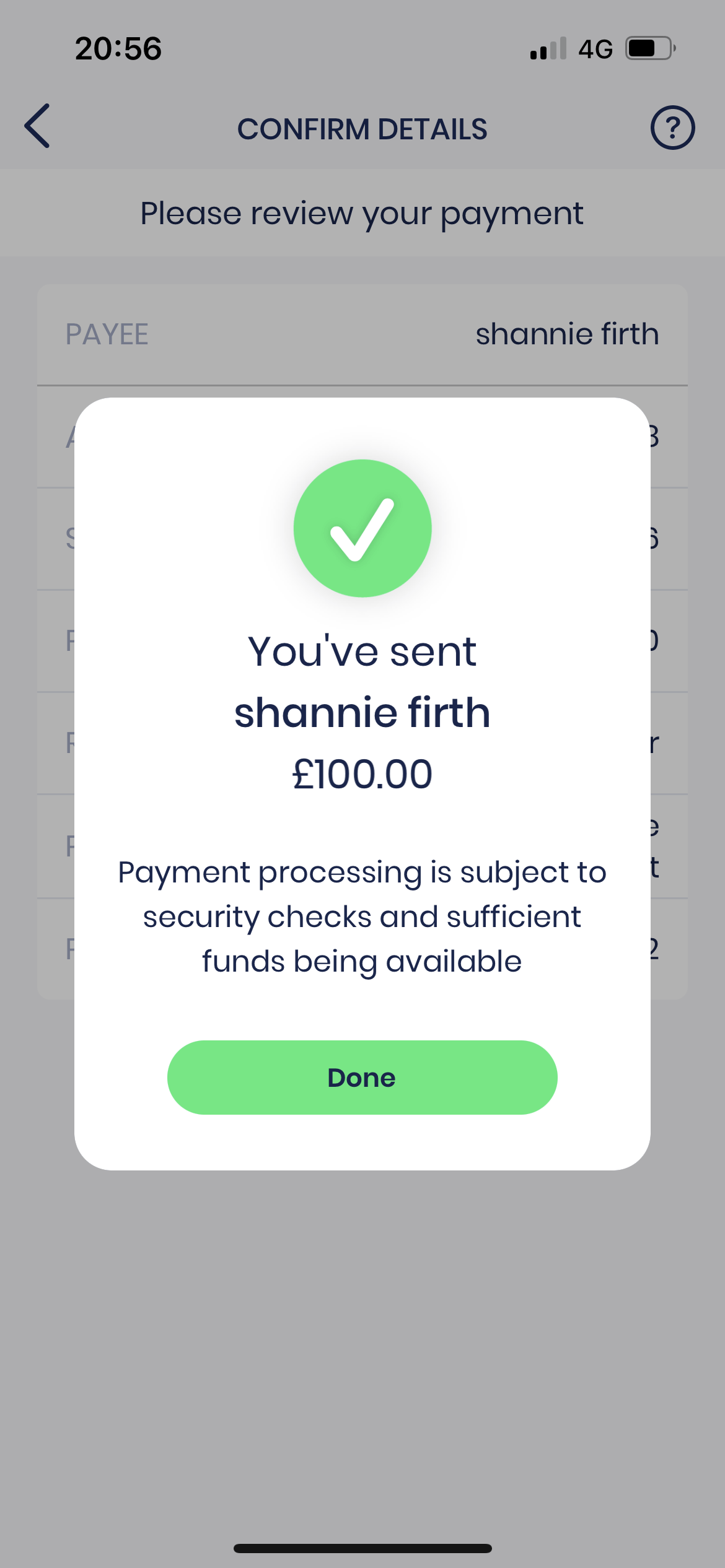Tap the green success checkmark circle
Image resolution: width=725 pixels, height=1568 pixels.
[x=362, y=528]
